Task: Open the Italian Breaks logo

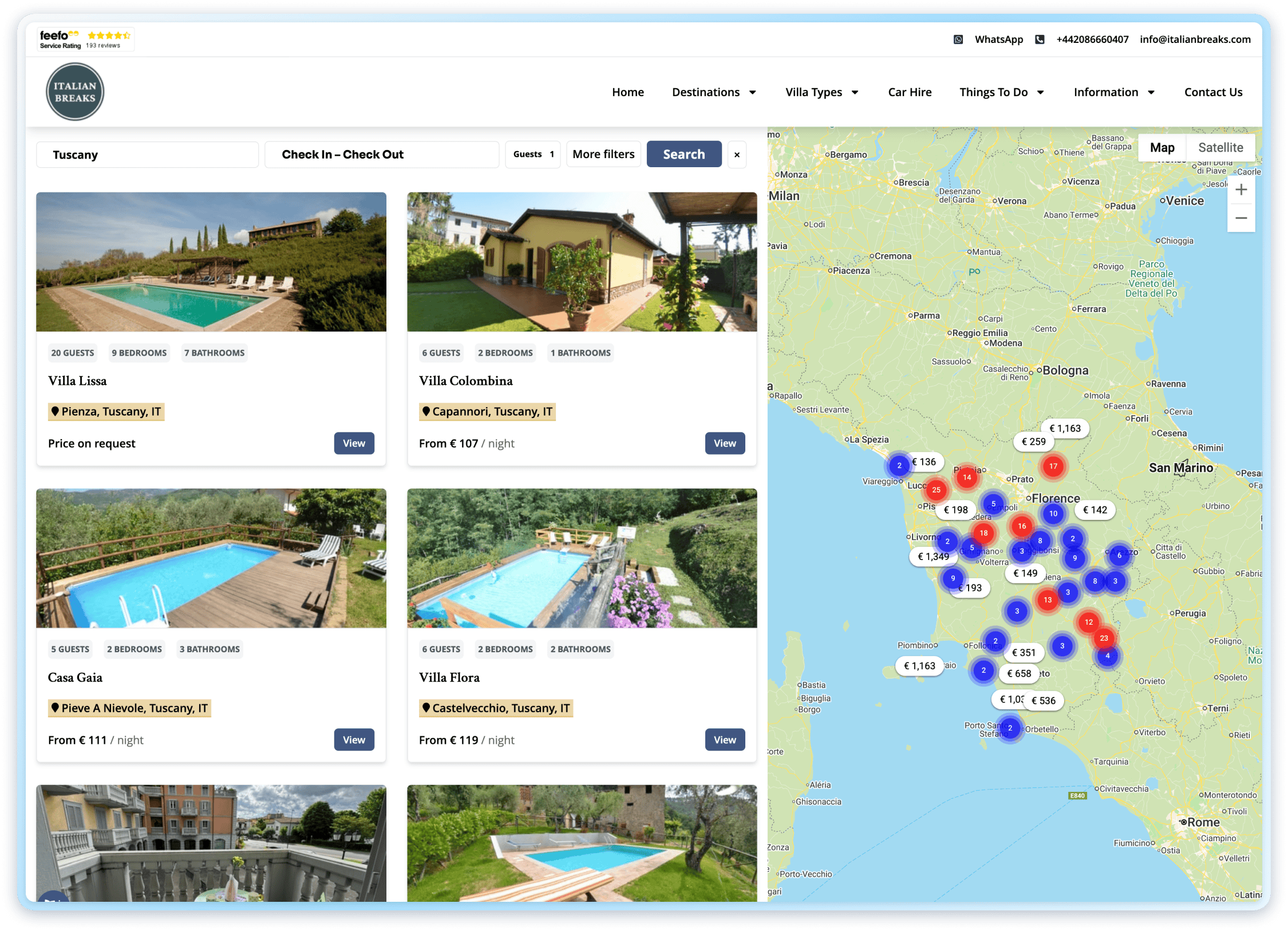Action: [75, 92]
